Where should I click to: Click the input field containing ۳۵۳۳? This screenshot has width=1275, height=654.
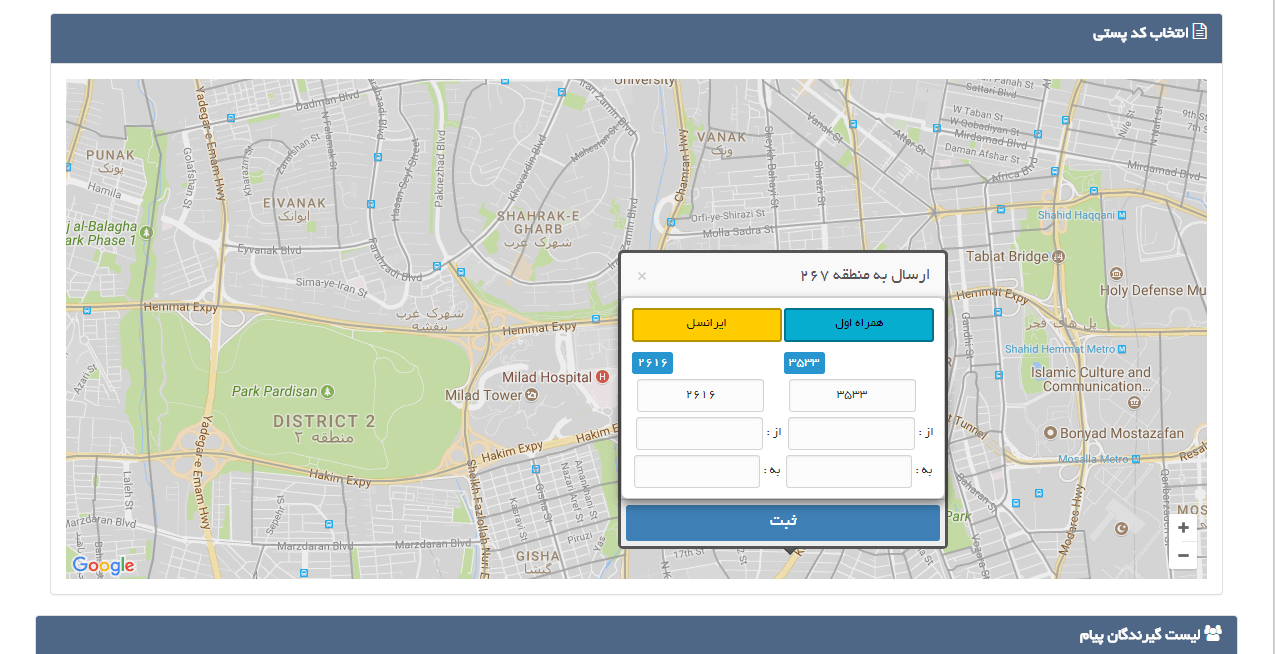[852, 395]
